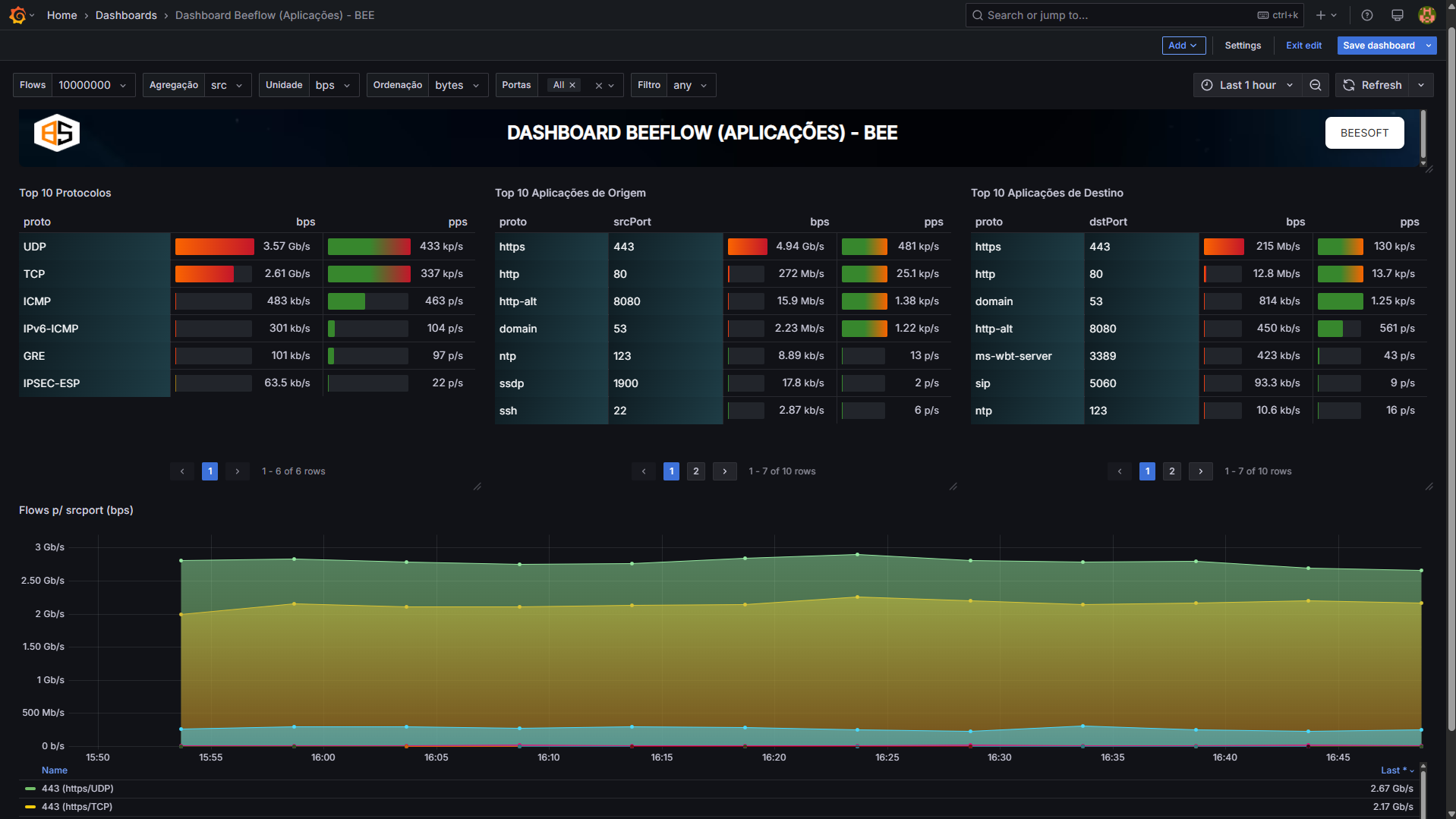The image size is (1456, 819).
Task: Click the Save dashboard button
Action: click(x=1378, y=46)
